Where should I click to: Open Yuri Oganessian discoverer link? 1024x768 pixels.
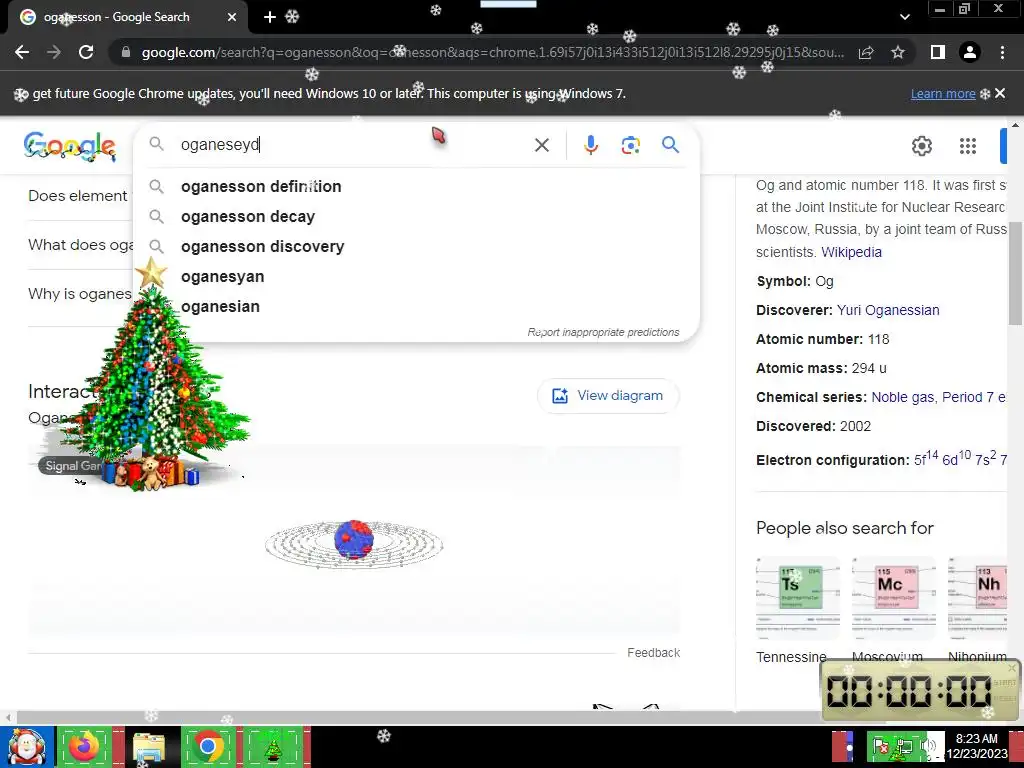coord(888,310)
